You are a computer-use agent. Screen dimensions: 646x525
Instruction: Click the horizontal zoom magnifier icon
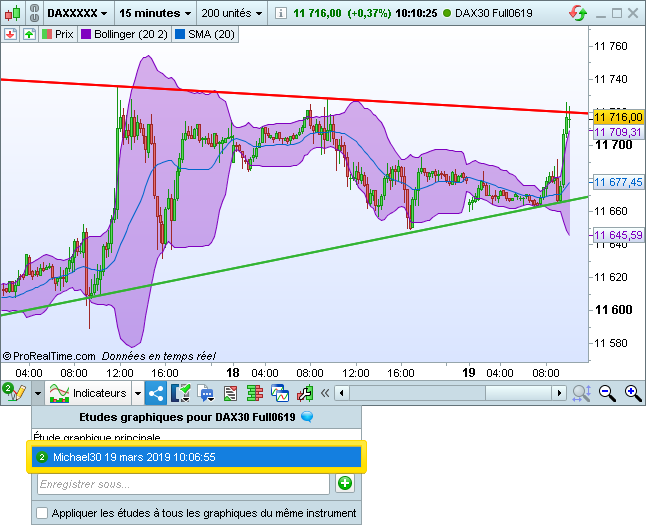point(581,393)
